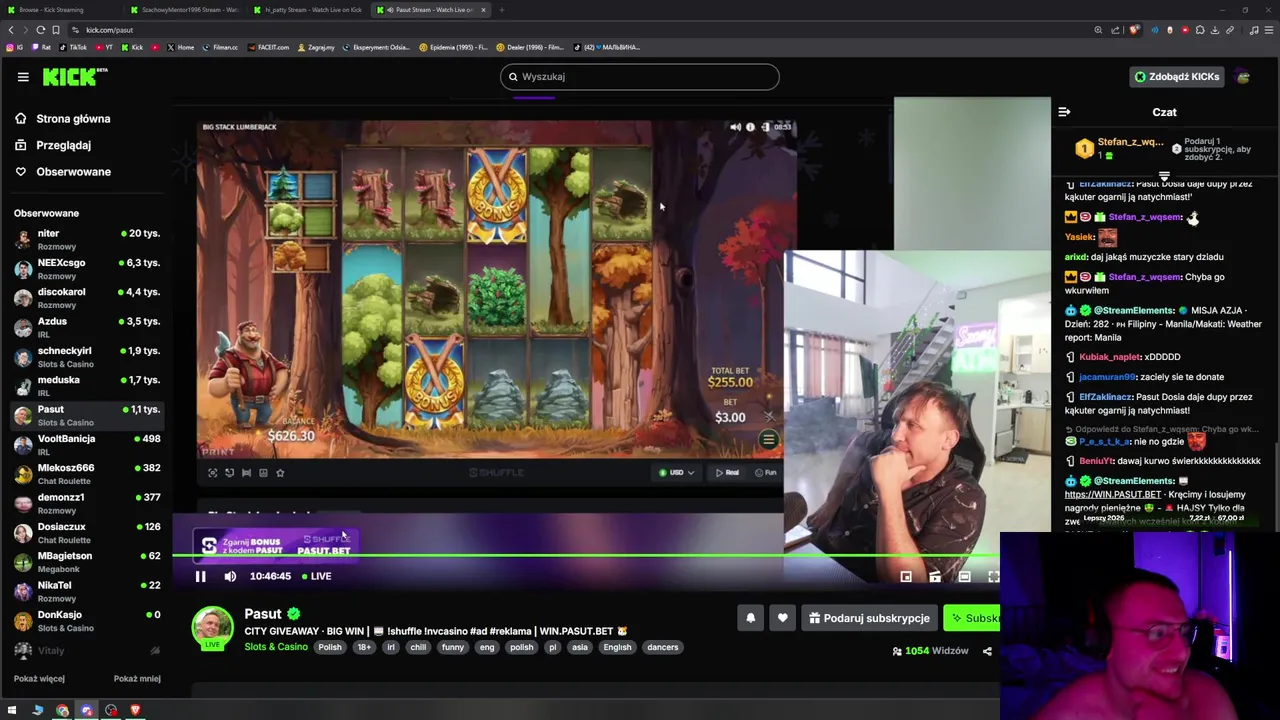Open demonzz1 channel in followed list
This screenshot has height=720, width=1280.
pos(85,502)
